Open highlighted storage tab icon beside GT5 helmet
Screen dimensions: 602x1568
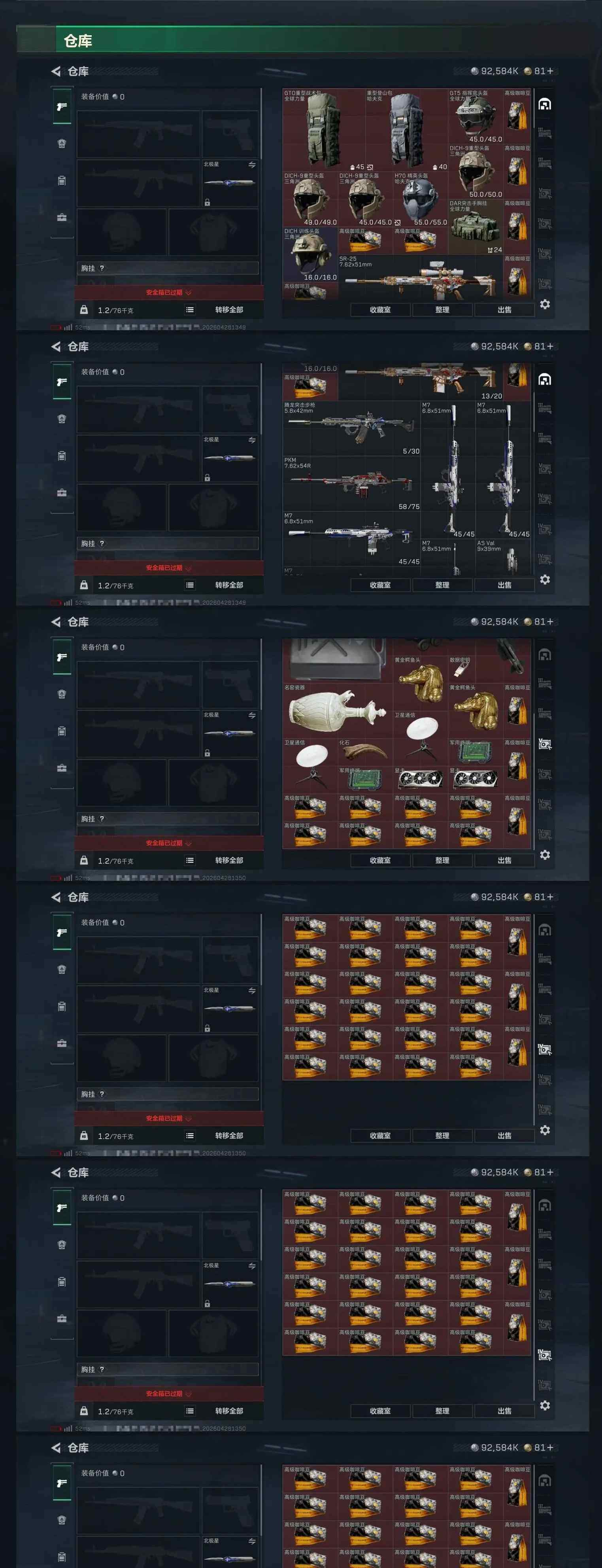coord(545,105)
